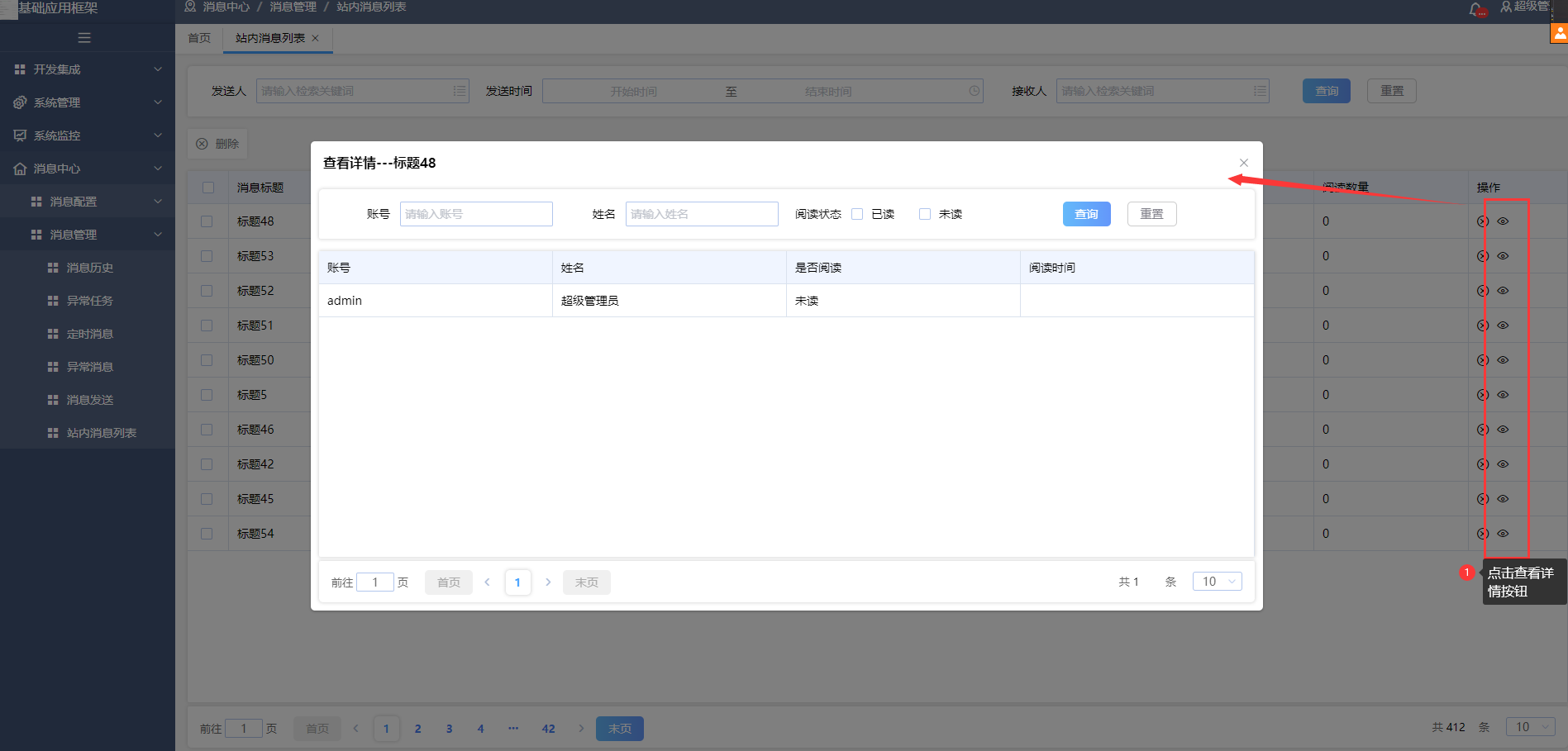This screenshot has height=751, width=1568.
Task: Open dialog page size dropdown showing 10
Action: (x=1218, y=582)
